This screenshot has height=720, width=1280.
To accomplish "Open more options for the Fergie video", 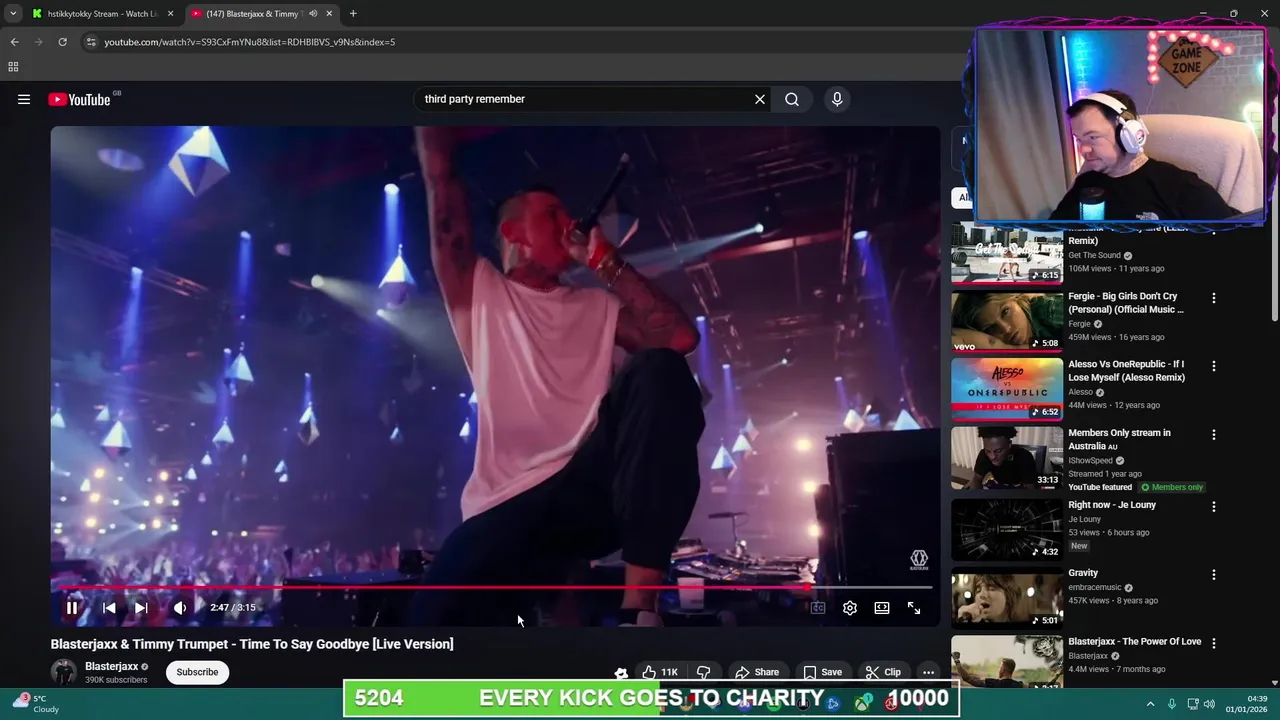I will 1214,298.
